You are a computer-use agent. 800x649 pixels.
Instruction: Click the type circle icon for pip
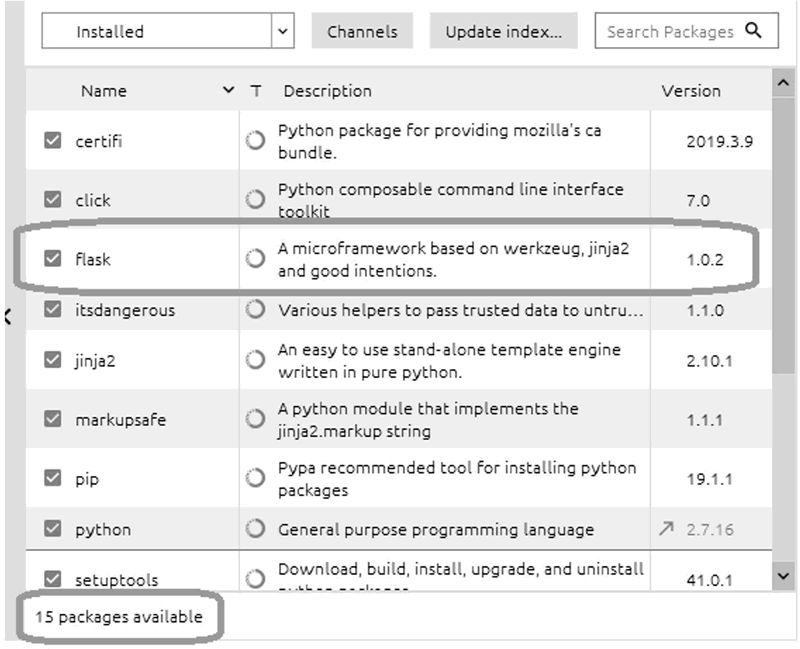pyautogui.click(x=255, y=478)
